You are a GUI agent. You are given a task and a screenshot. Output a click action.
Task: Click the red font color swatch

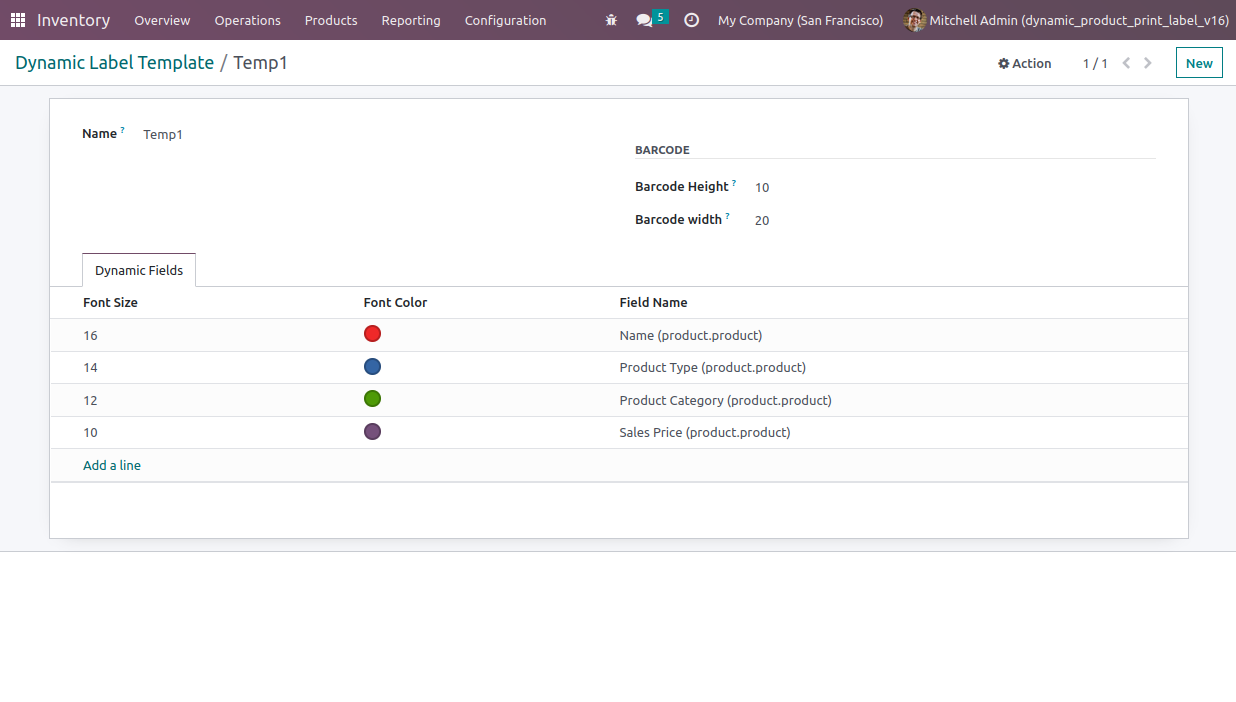tap(372, 334)
